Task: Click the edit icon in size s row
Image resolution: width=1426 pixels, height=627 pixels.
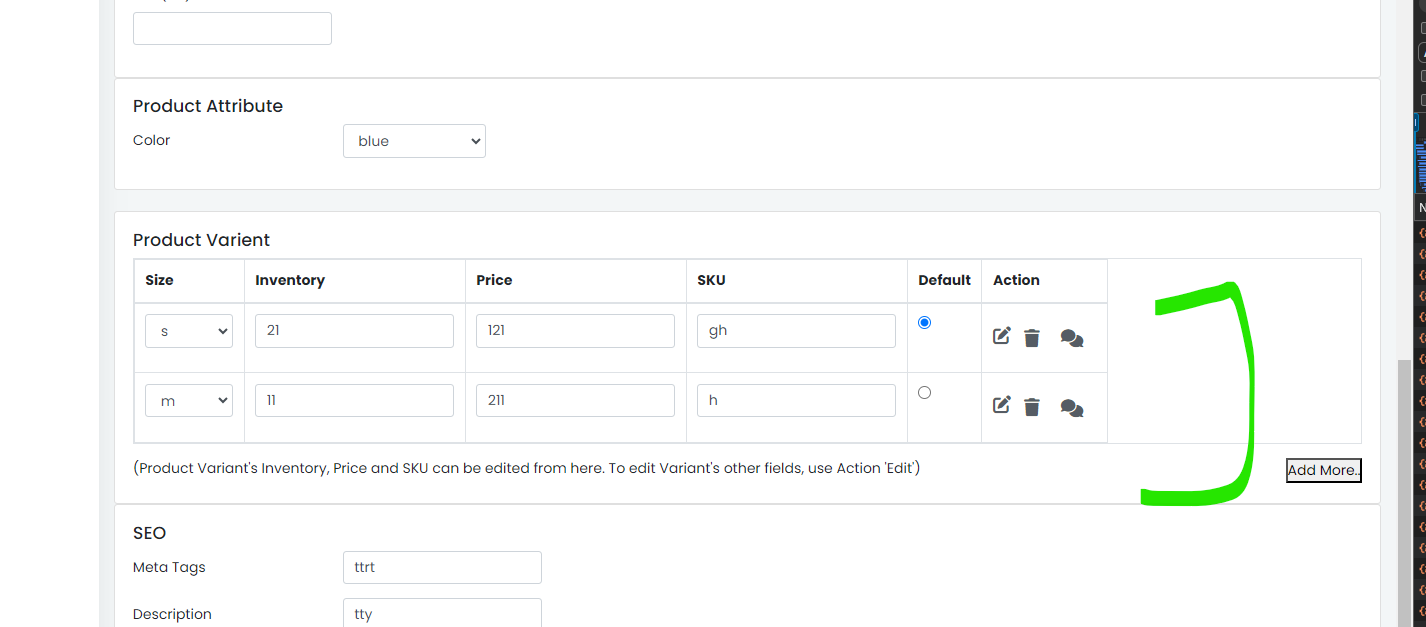Action: click(1001, 337)
